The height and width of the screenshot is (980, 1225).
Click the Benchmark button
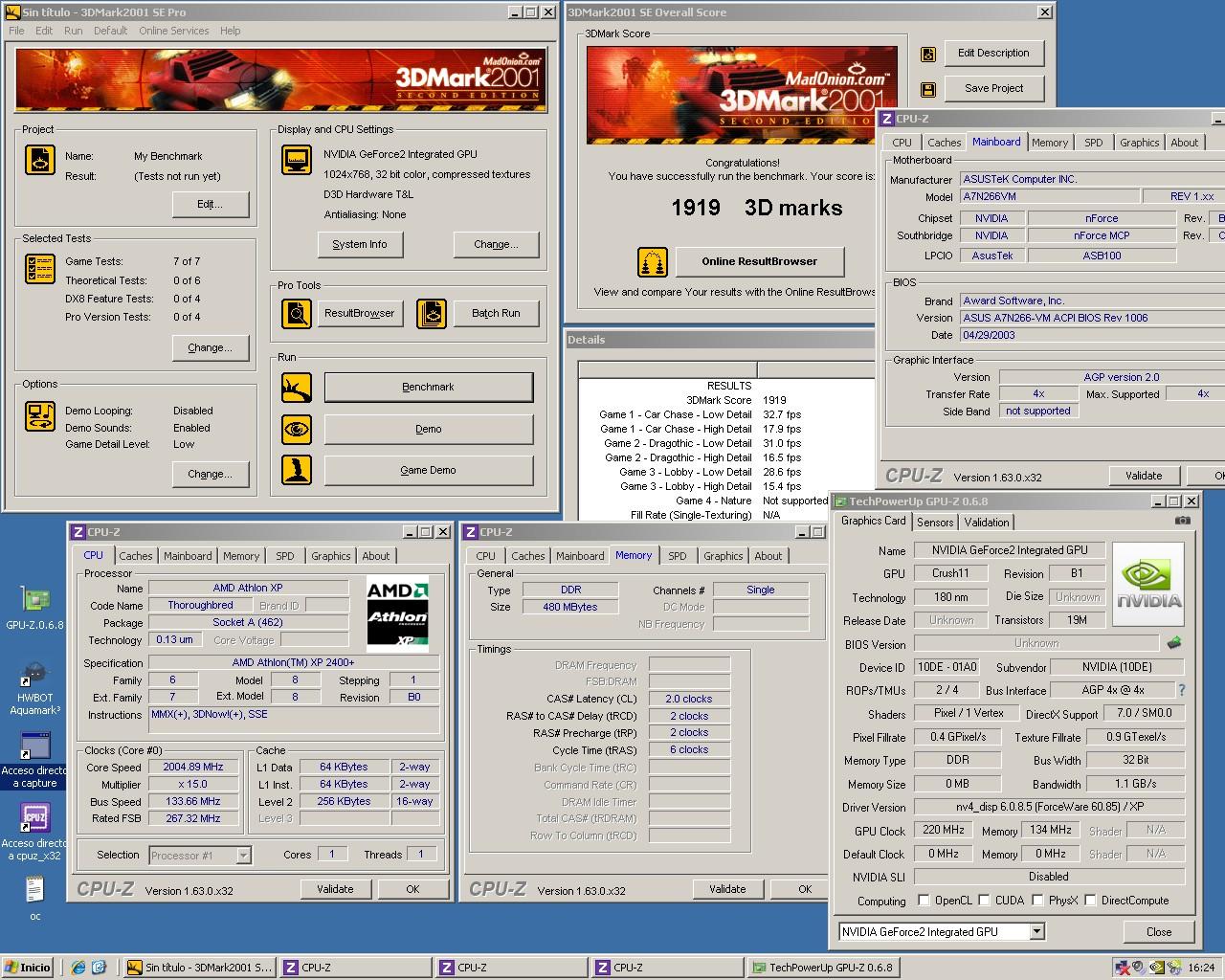tap(429, 388)
